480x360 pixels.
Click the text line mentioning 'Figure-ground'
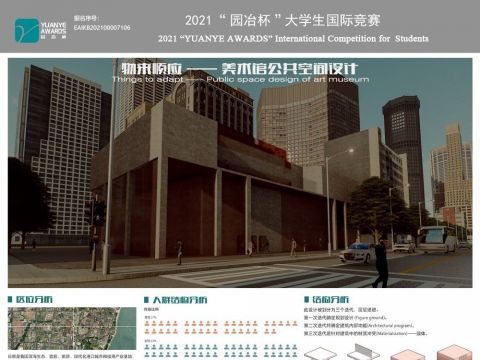click(x=345, y=318)
